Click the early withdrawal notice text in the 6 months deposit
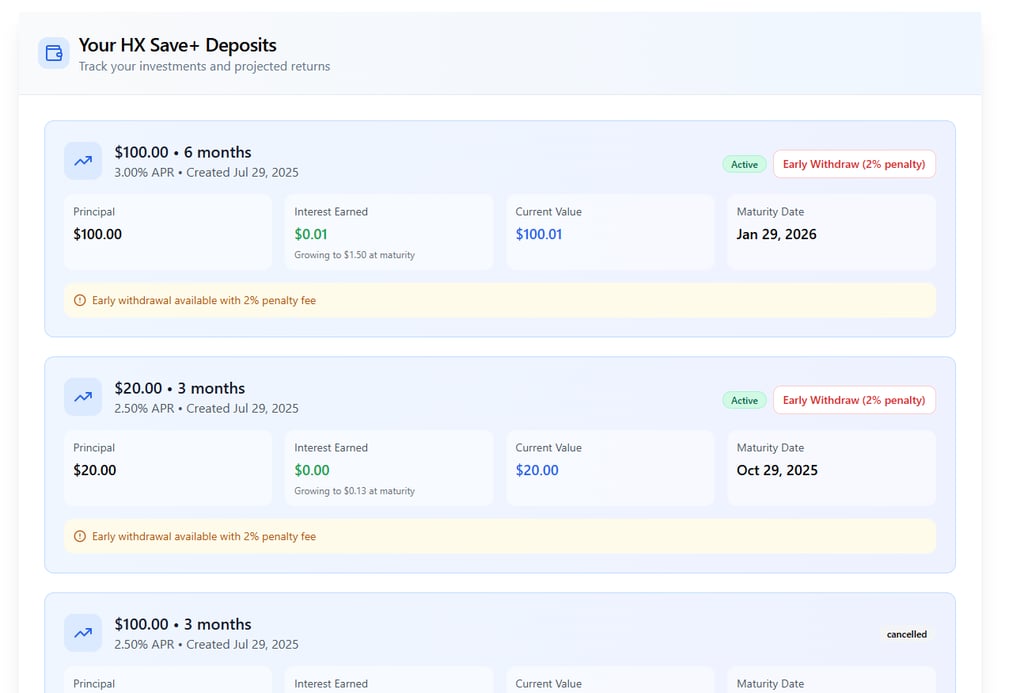The width and height of the screenshot is (1024, 693). tap(204, 300)
